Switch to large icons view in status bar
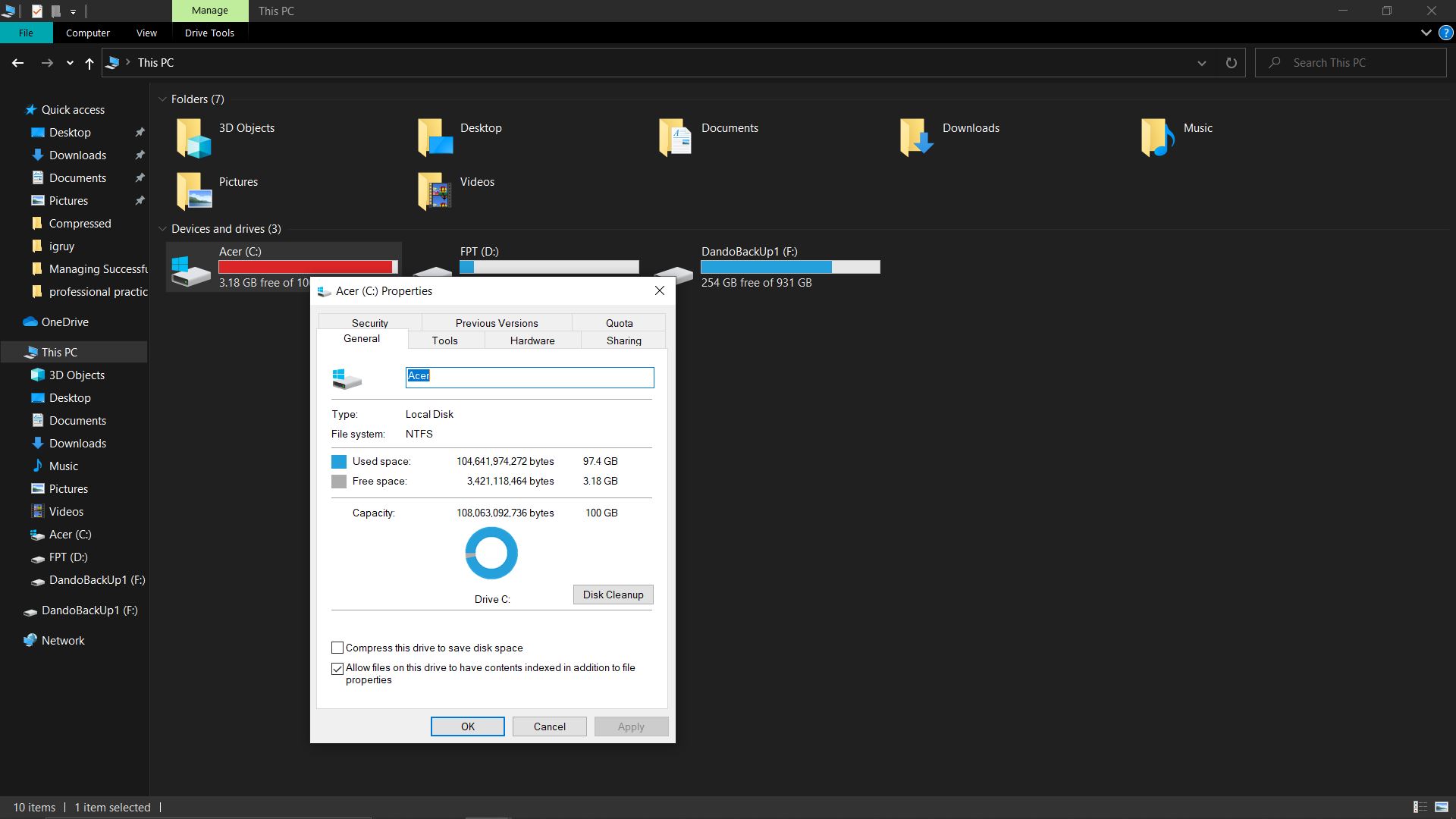The width and height of the screenshot is (1456, 819). [x=1442, y=808]
